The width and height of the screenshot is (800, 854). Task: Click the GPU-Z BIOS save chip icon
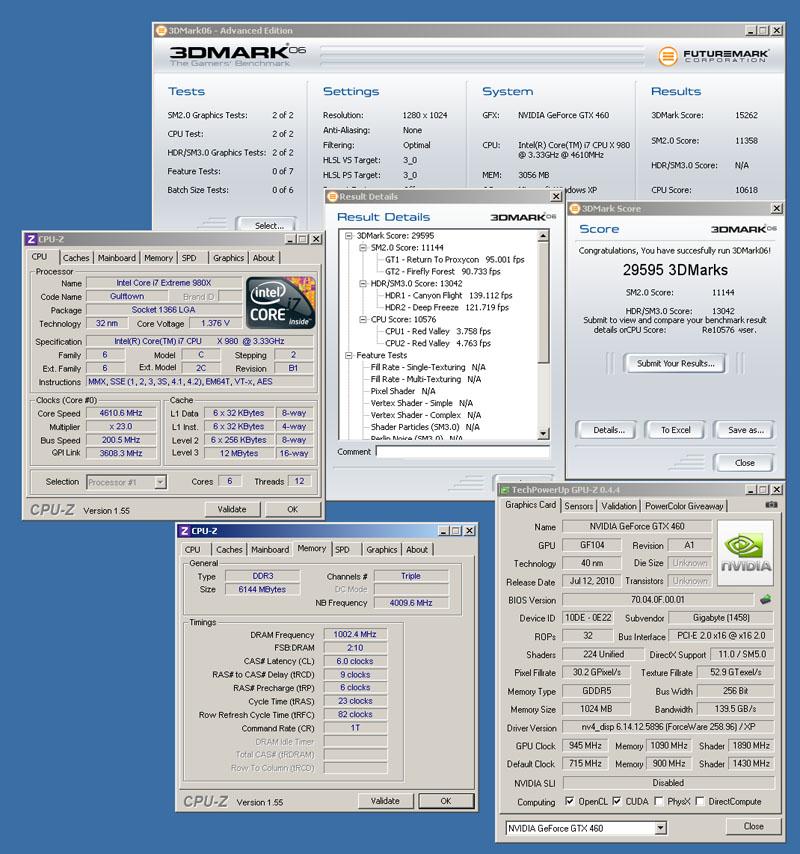tap(766, 600)
